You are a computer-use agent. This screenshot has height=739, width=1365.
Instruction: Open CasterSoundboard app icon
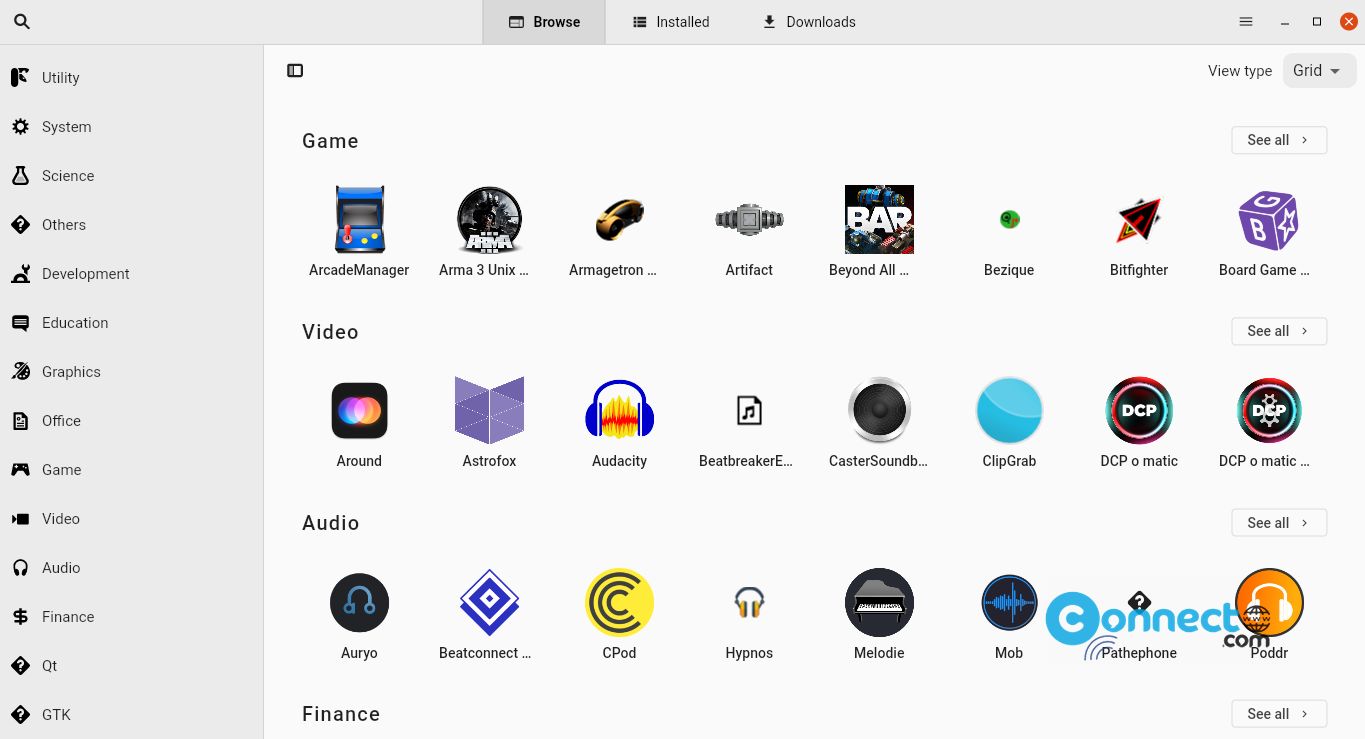pyautogui.click(x=879, y=411)
